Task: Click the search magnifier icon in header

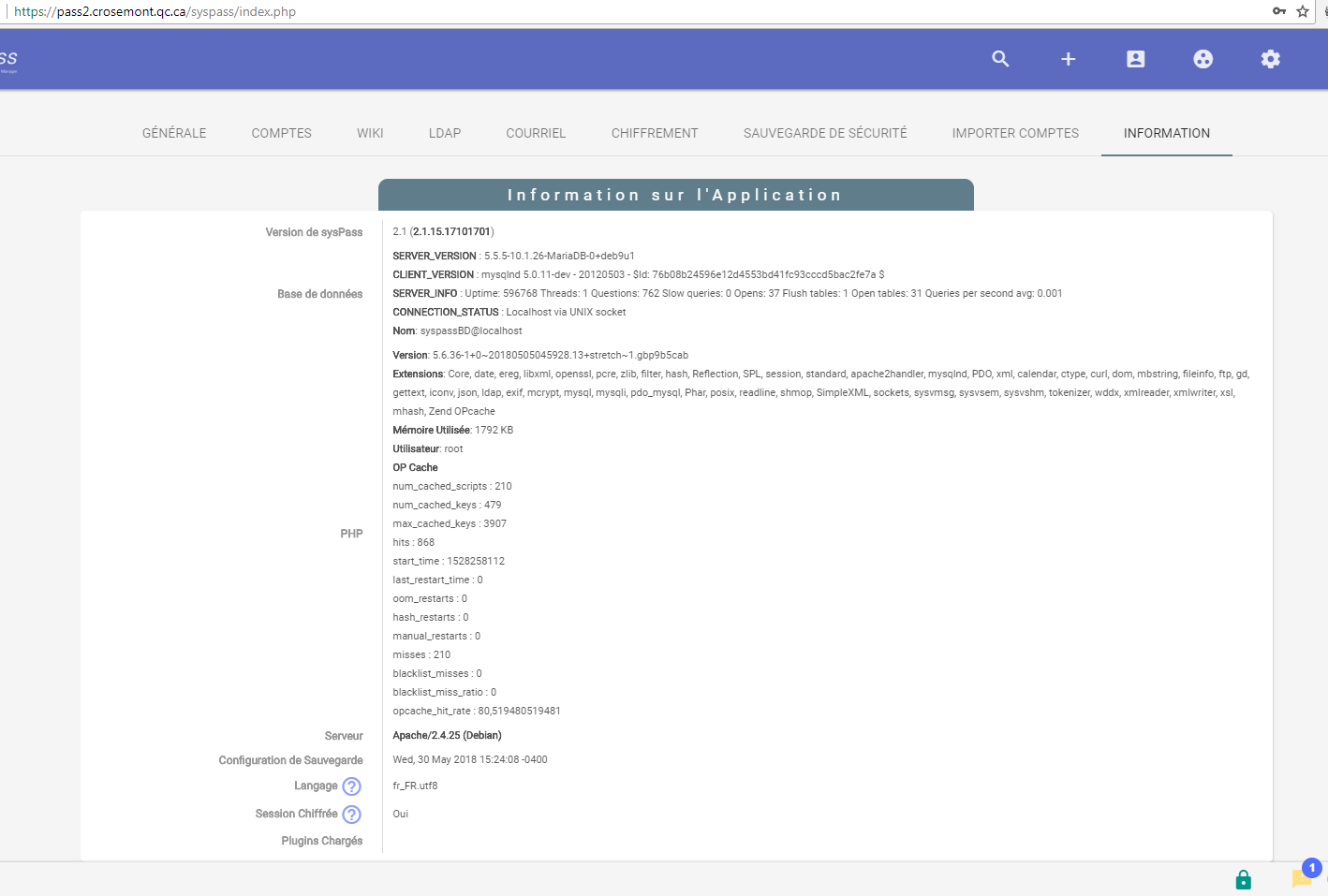Action: tap(1000, 59)
